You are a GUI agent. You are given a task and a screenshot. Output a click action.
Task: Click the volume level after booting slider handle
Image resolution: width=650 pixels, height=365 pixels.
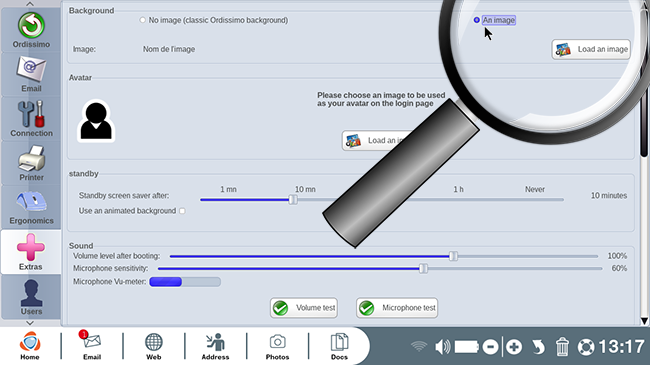click(x=454, y=256)
